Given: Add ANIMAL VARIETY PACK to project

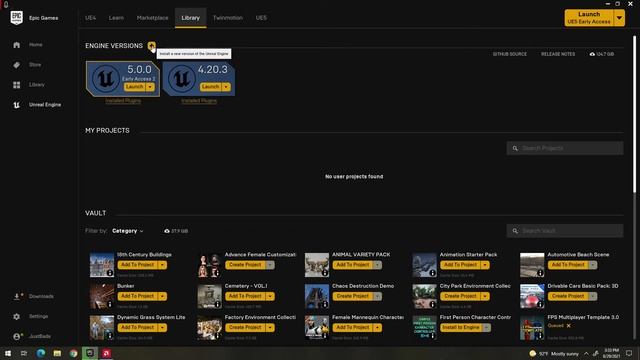Looking at the screenshot, I should tap(353, 265).
